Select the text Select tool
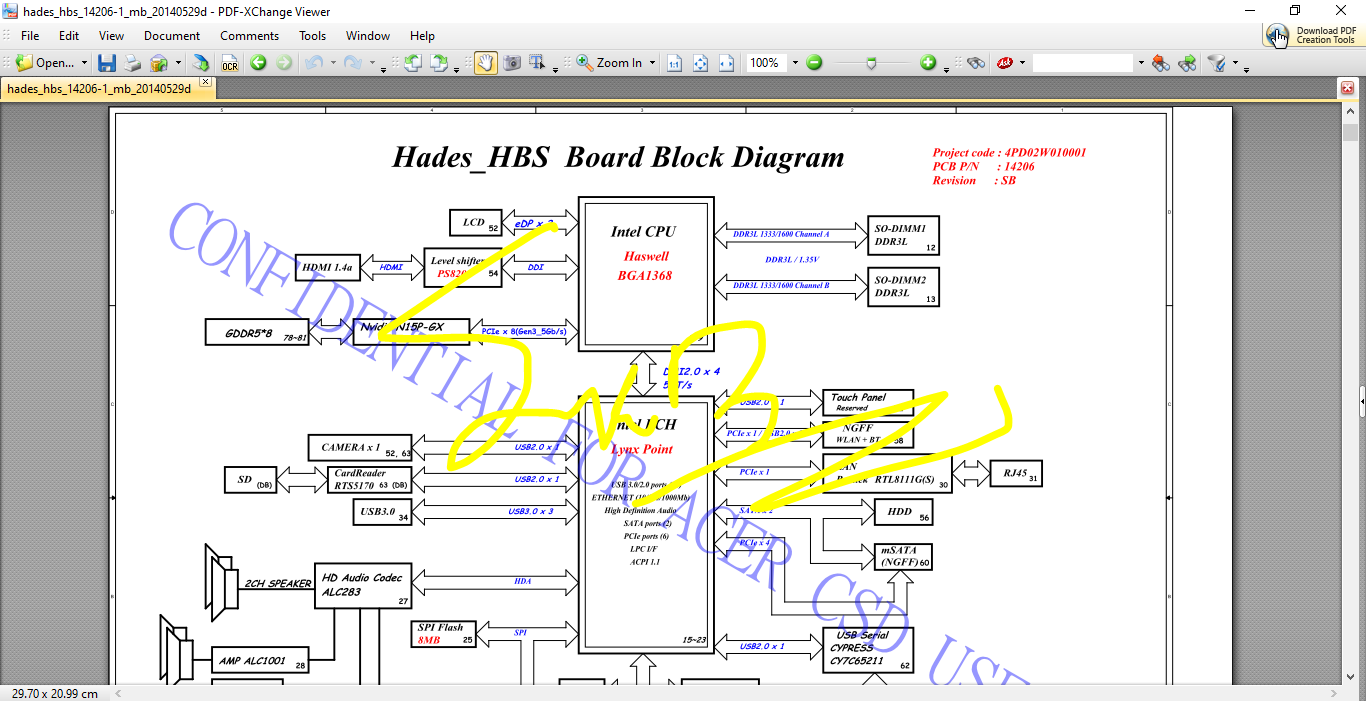Screen dimensions: 1366x701 point(538,63)
